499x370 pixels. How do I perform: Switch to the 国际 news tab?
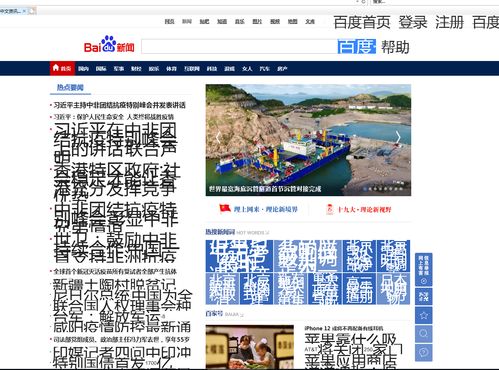pos(101,69)
